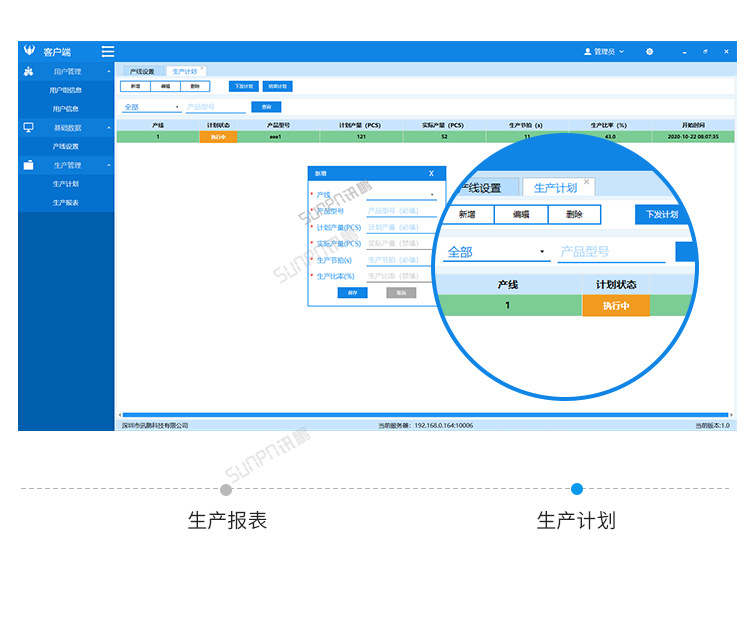Viewport: 750px width, 631px height.
Task: Focus the 计划产量 (必填) field in the dialog
Action: coord(401,228)
